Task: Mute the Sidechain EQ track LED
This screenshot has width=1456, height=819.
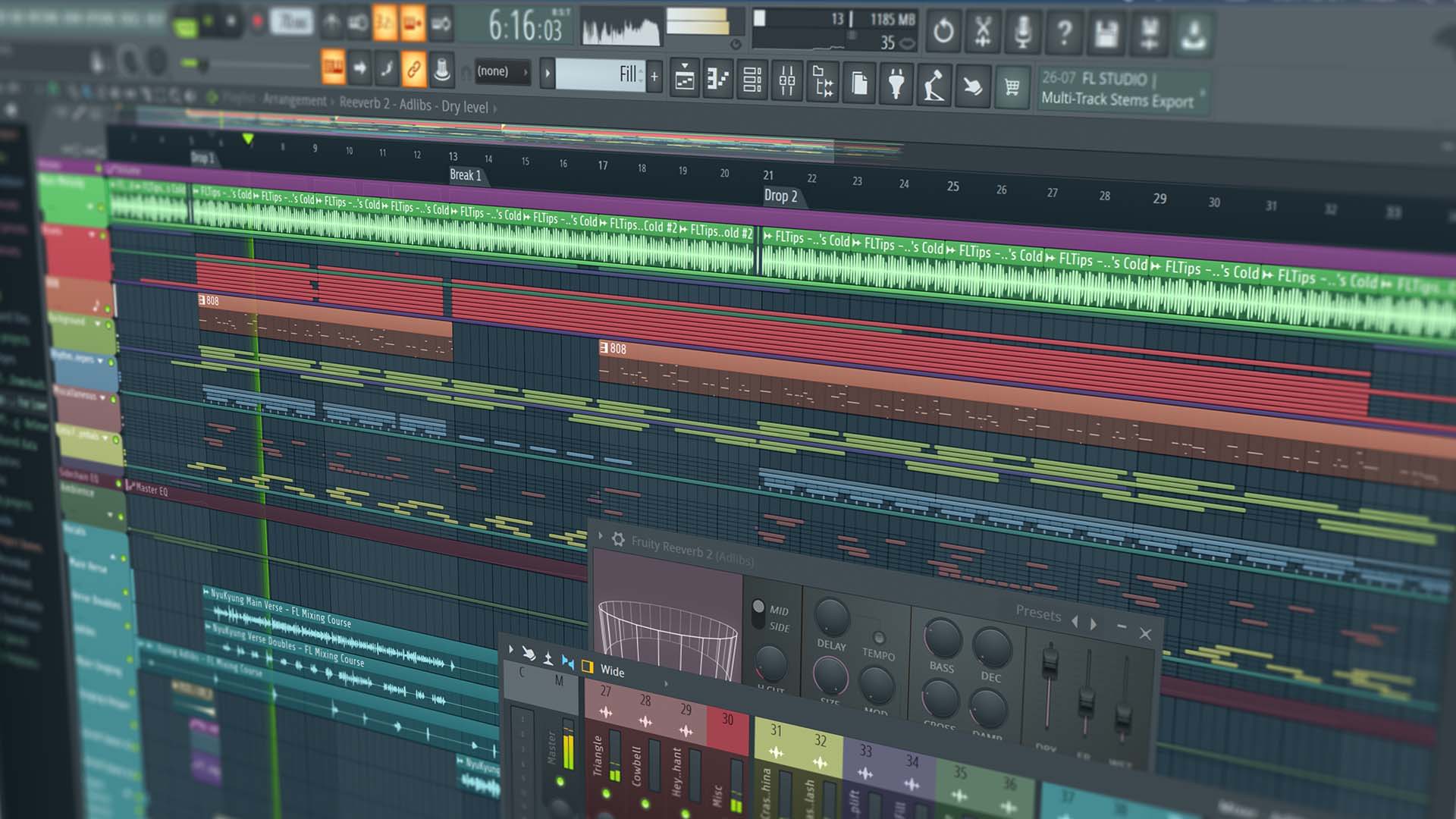Action: (118, 482)
